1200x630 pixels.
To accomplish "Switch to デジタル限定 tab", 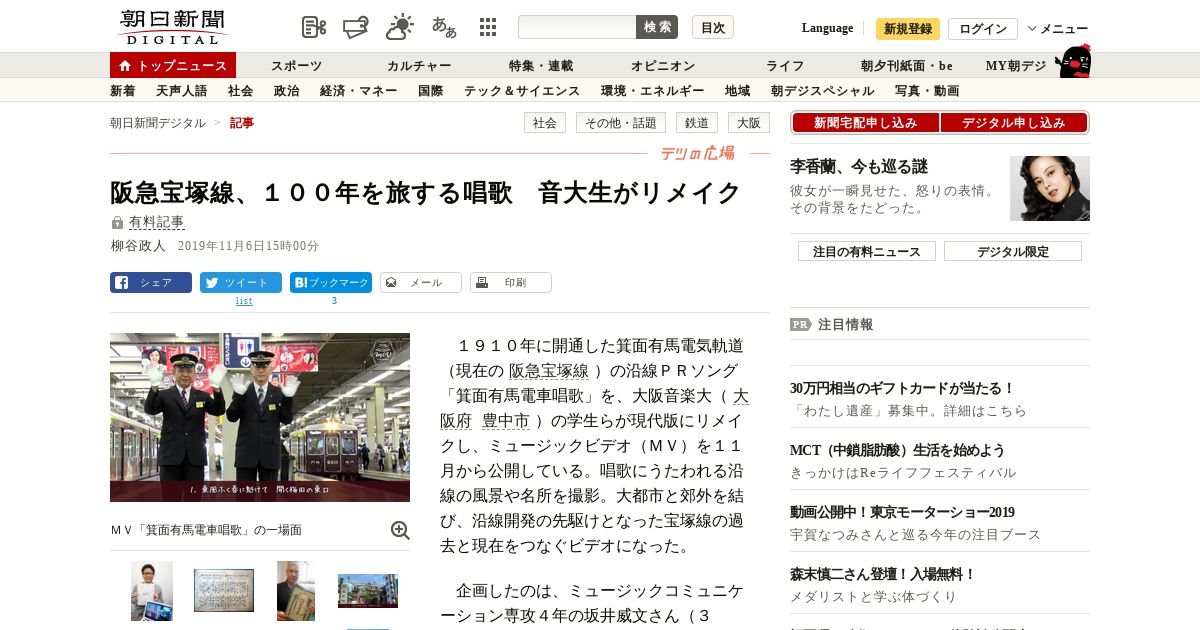I will click(x=1013, y=251).
